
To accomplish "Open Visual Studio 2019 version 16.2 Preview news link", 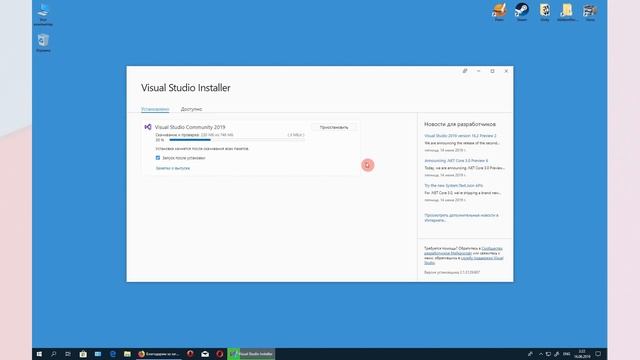I will (460, 136).
